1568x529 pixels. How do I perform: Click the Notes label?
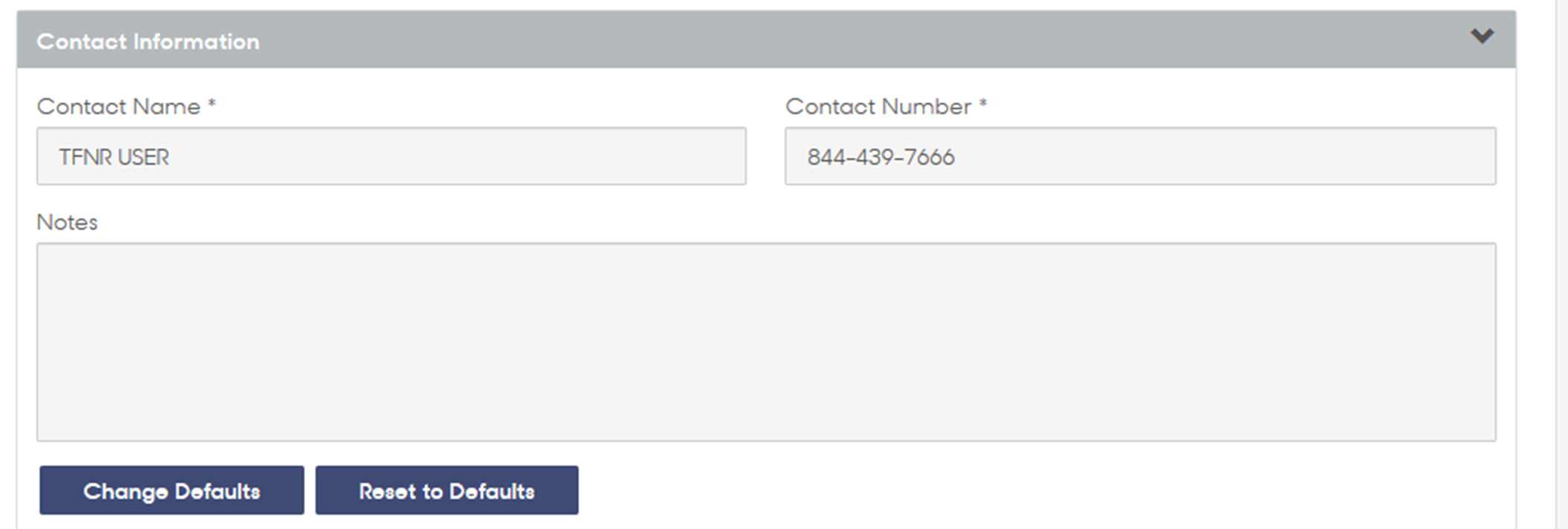click(x=68, y=223)
